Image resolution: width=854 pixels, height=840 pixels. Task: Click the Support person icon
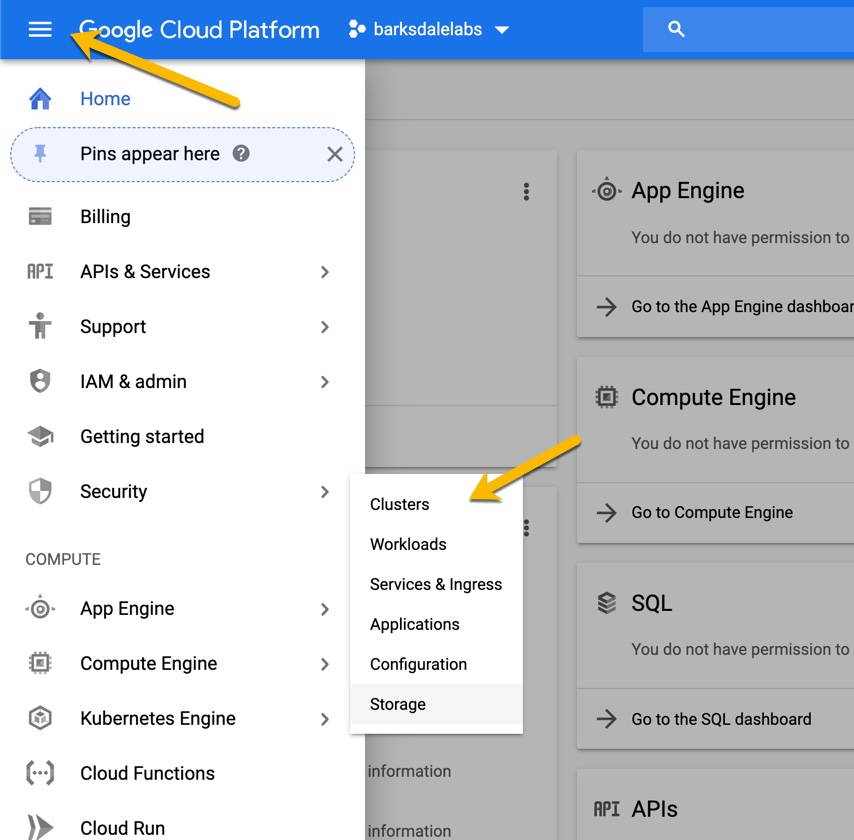pos(40,326)
